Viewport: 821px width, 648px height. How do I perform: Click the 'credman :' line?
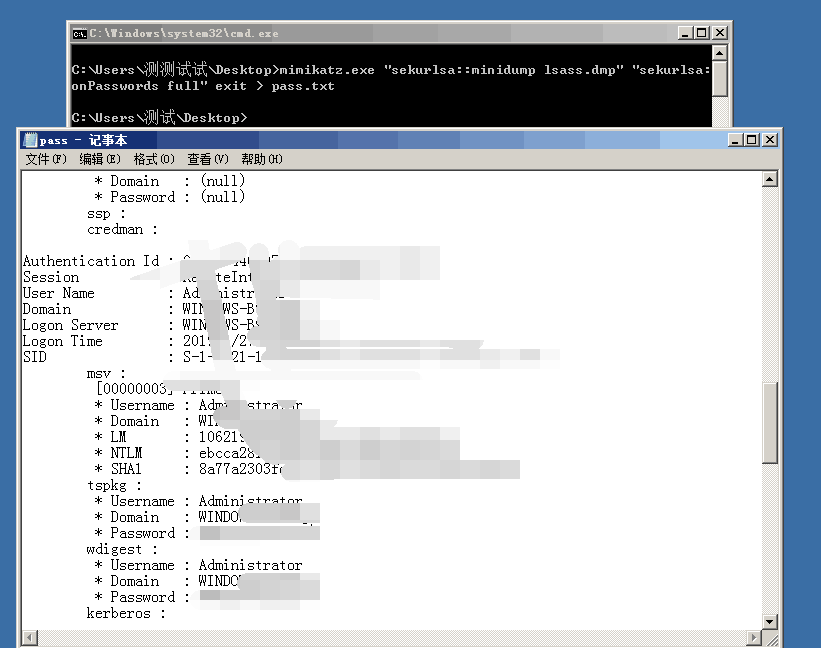(x=121, y=229)
